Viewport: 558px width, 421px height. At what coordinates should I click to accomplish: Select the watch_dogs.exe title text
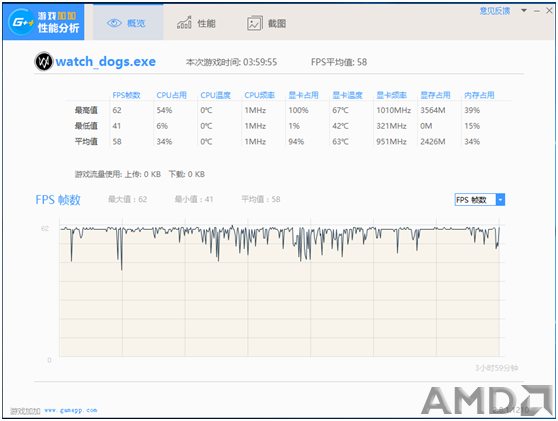(105, 62)
